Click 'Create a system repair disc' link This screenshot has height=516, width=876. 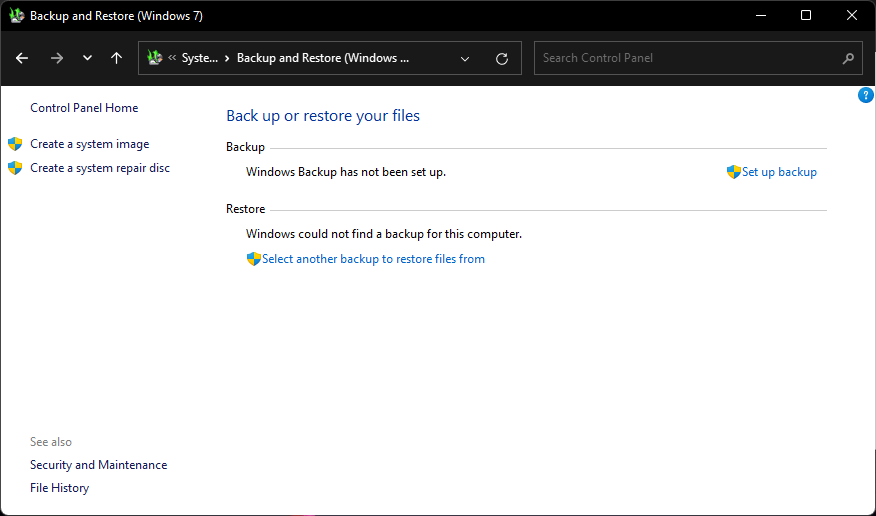pyautogui.click(x=100, y=168)
